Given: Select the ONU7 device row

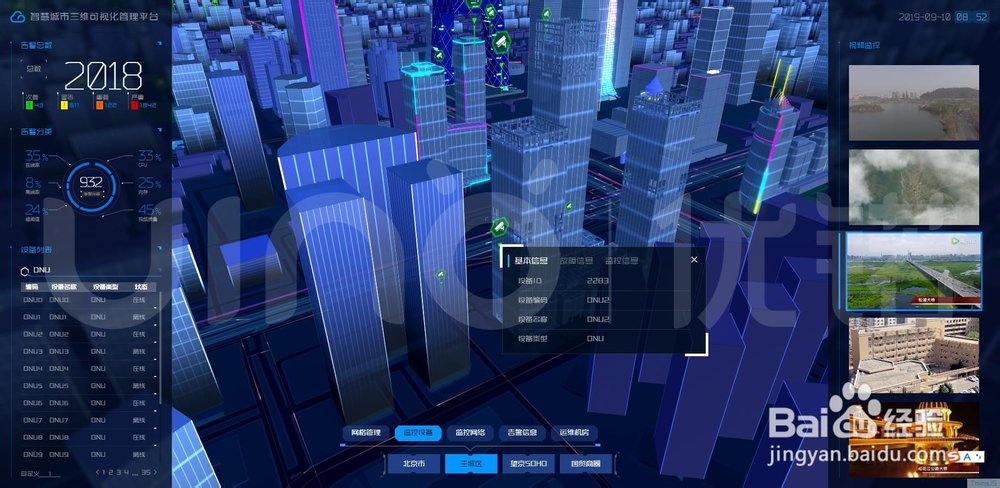Looking at the screenshot, I should pos(88,420).
